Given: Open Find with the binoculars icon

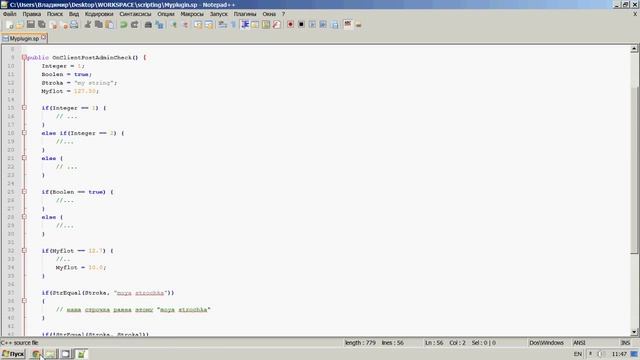Looking at the screenshot, I should pos(148,24).
